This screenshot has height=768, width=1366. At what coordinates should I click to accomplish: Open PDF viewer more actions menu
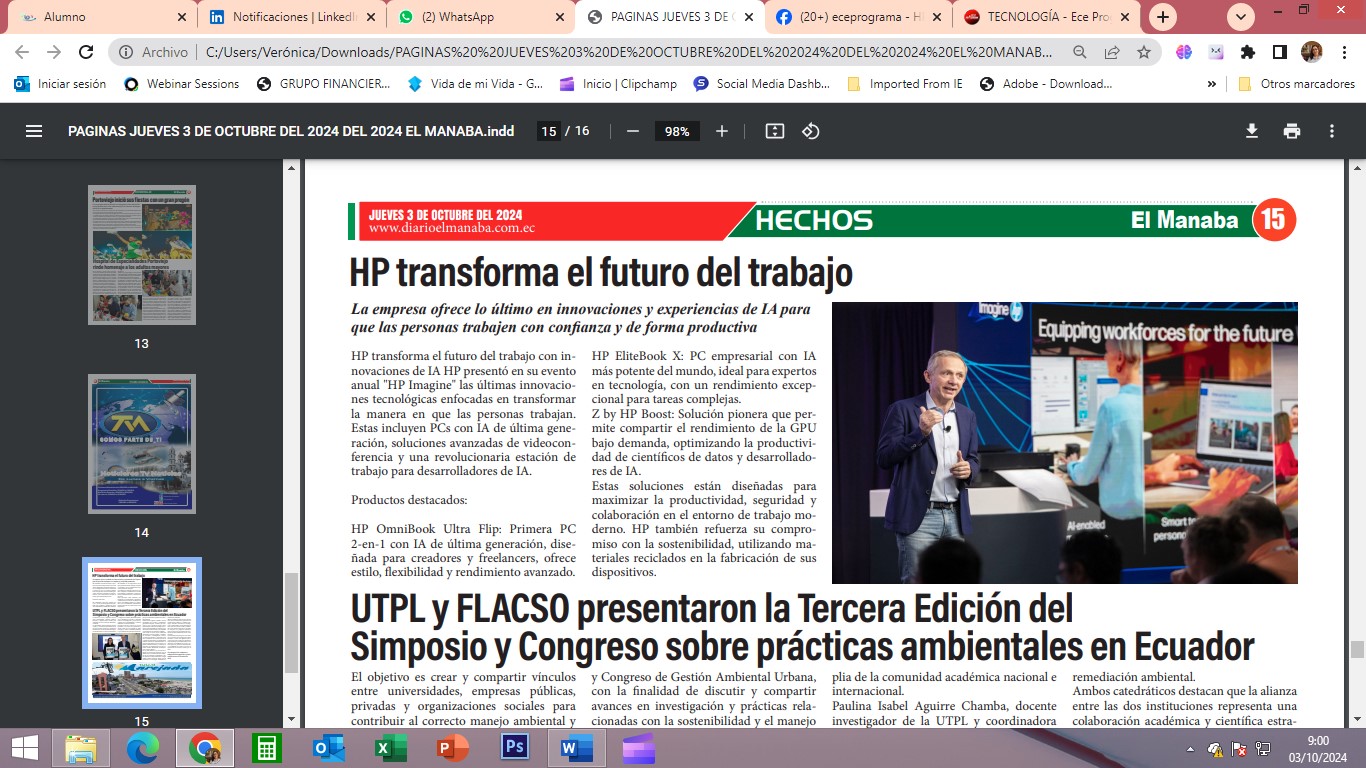tap(1332, 131)
